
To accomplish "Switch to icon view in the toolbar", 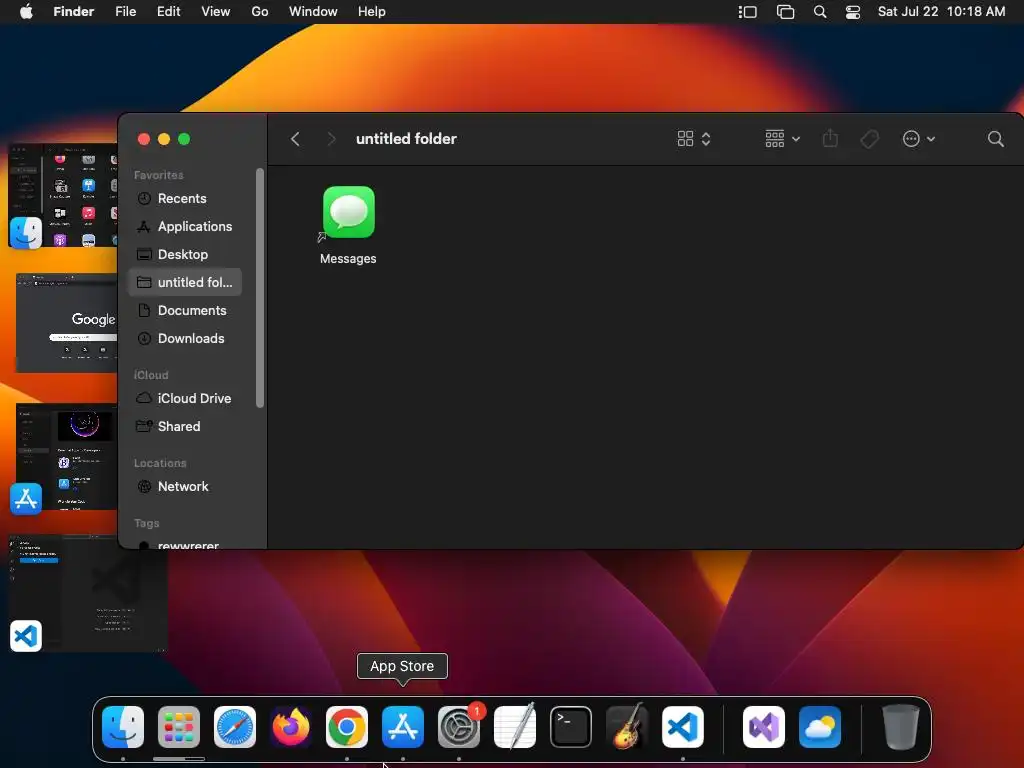I will pos(694,138).
